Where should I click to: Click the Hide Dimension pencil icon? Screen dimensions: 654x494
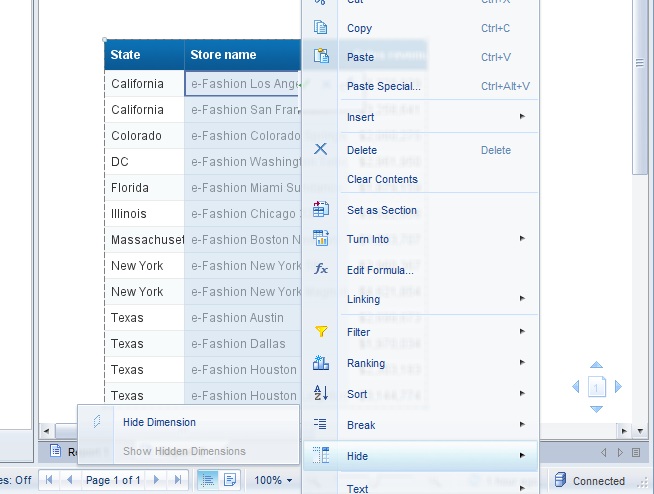[x=97, y=421]
